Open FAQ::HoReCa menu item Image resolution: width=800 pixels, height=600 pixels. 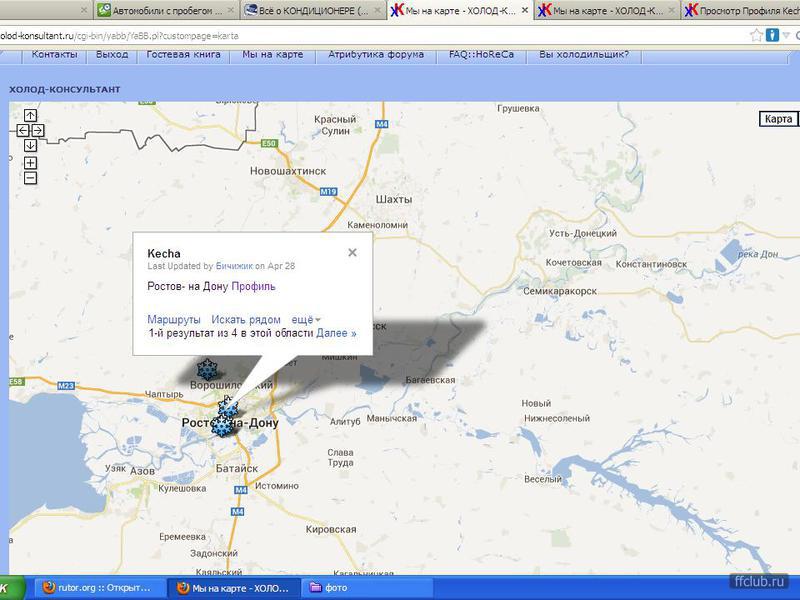click(481, 55)
